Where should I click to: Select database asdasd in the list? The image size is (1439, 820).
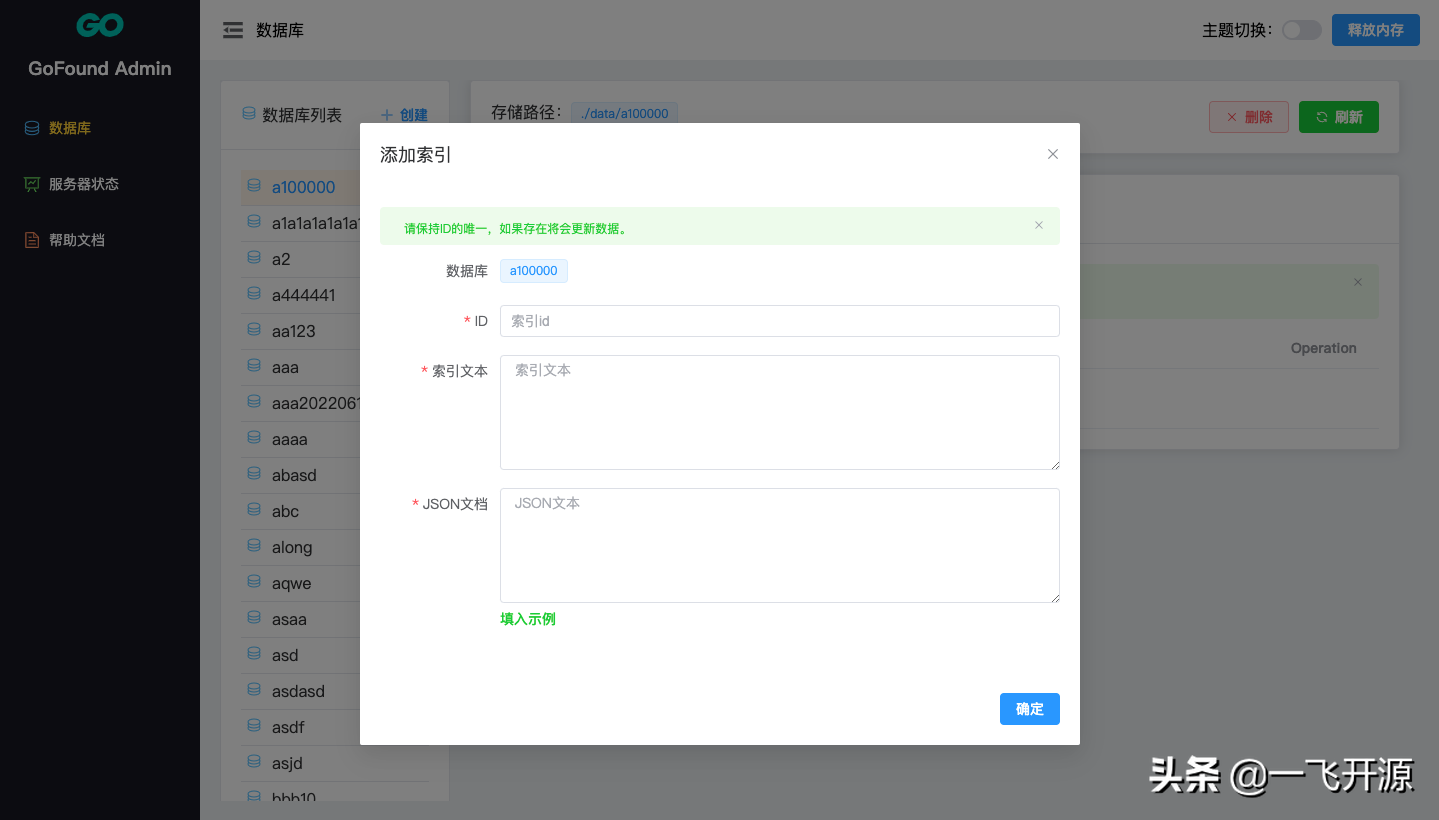coord(300,691)
